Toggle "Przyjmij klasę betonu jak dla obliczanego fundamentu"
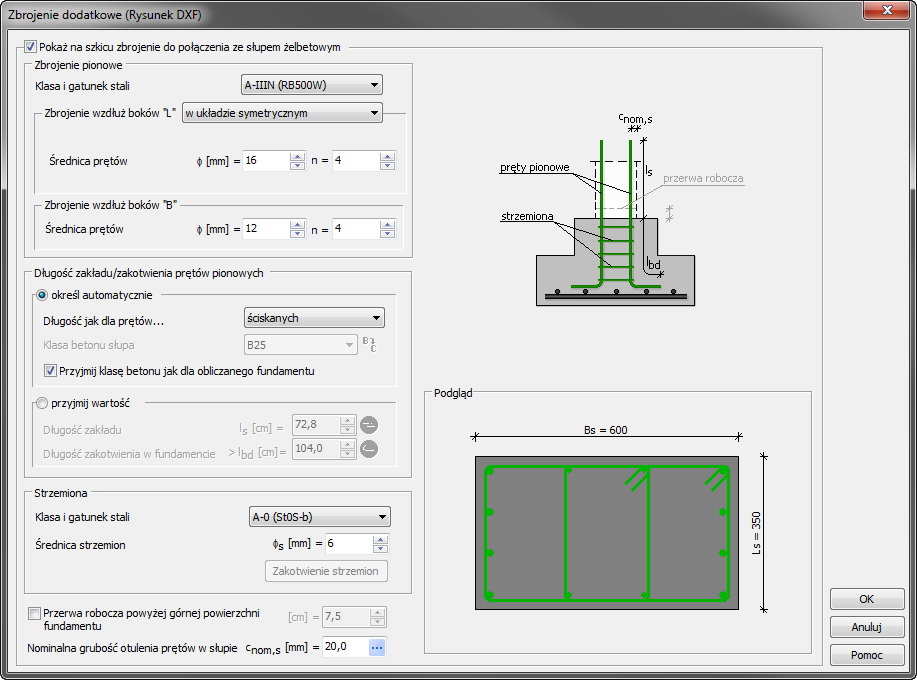 click(51, 371)
